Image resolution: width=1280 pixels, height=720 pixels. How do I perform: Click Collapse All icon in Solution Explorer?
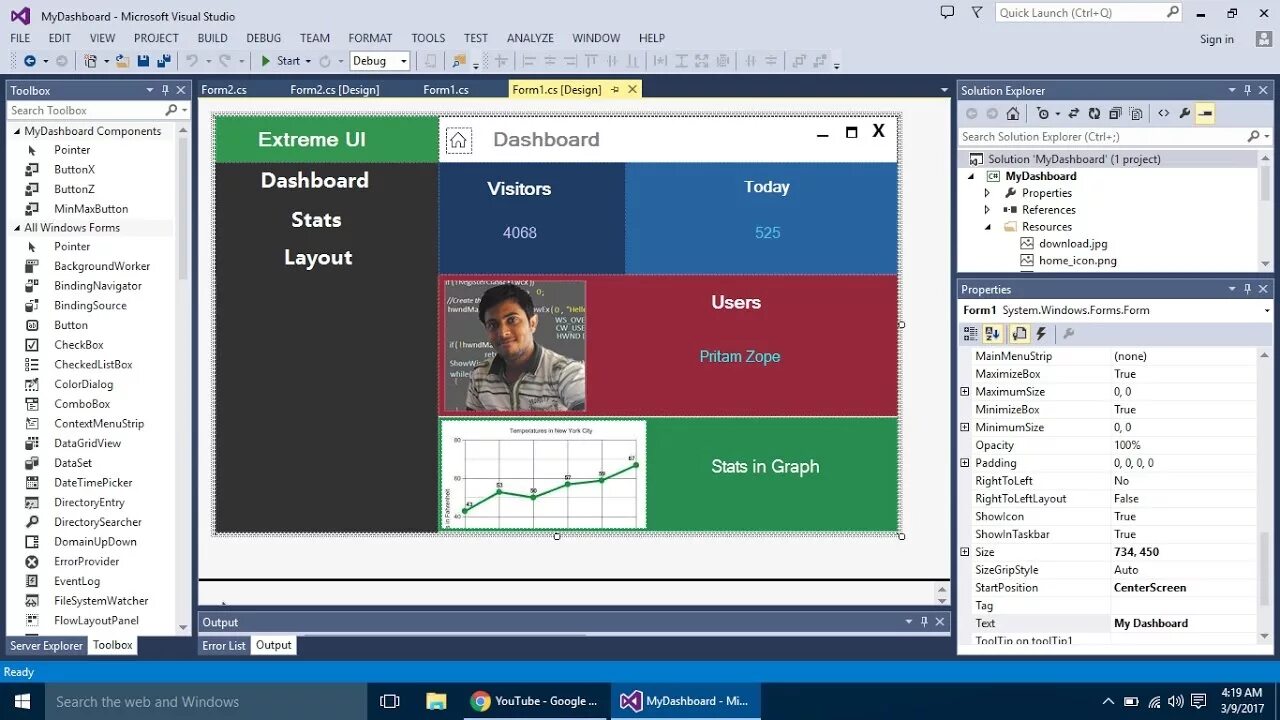[1115, 114]
